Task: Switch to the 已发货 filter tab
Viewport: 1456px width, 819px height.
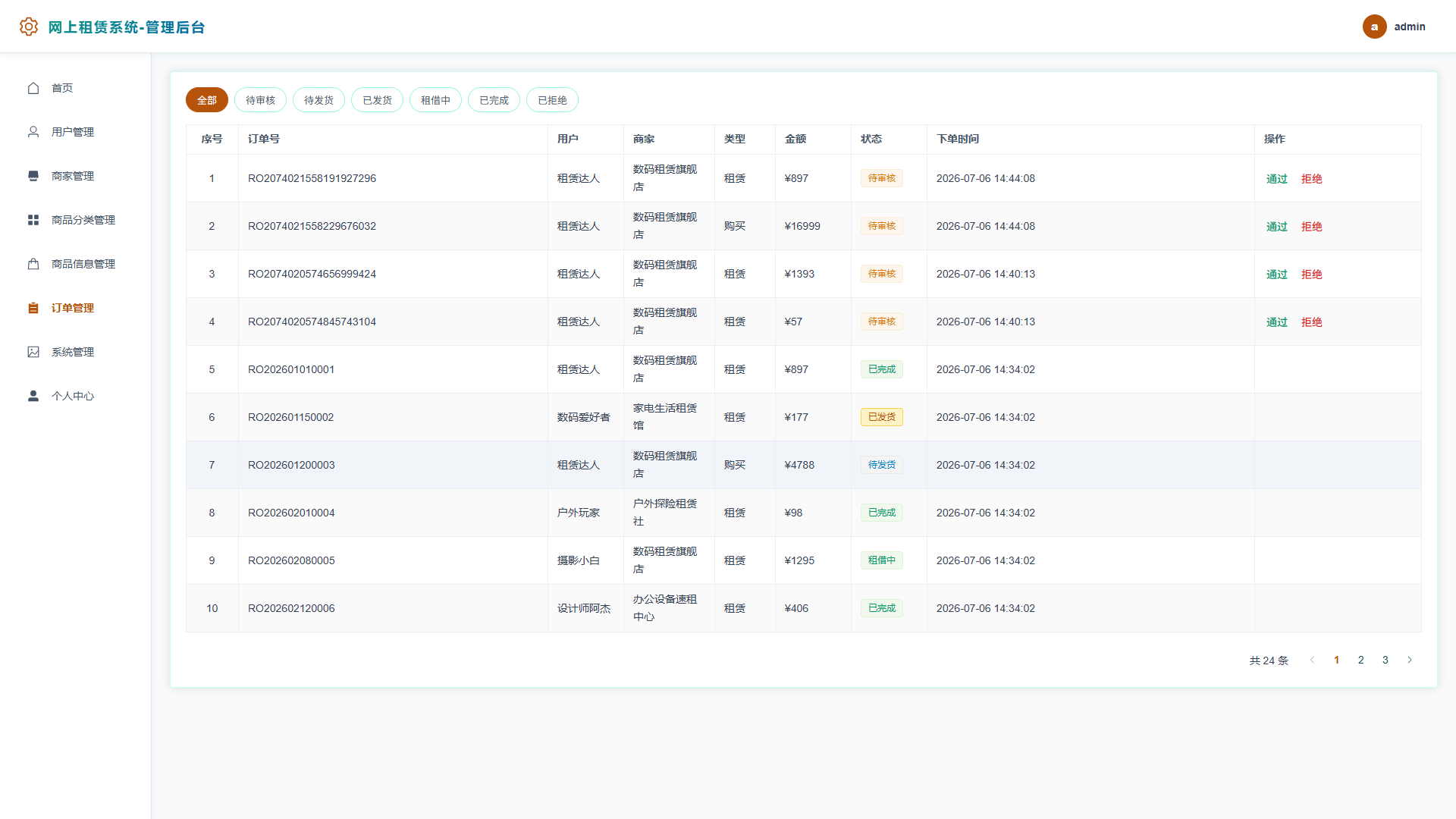Action: (377, 100)
